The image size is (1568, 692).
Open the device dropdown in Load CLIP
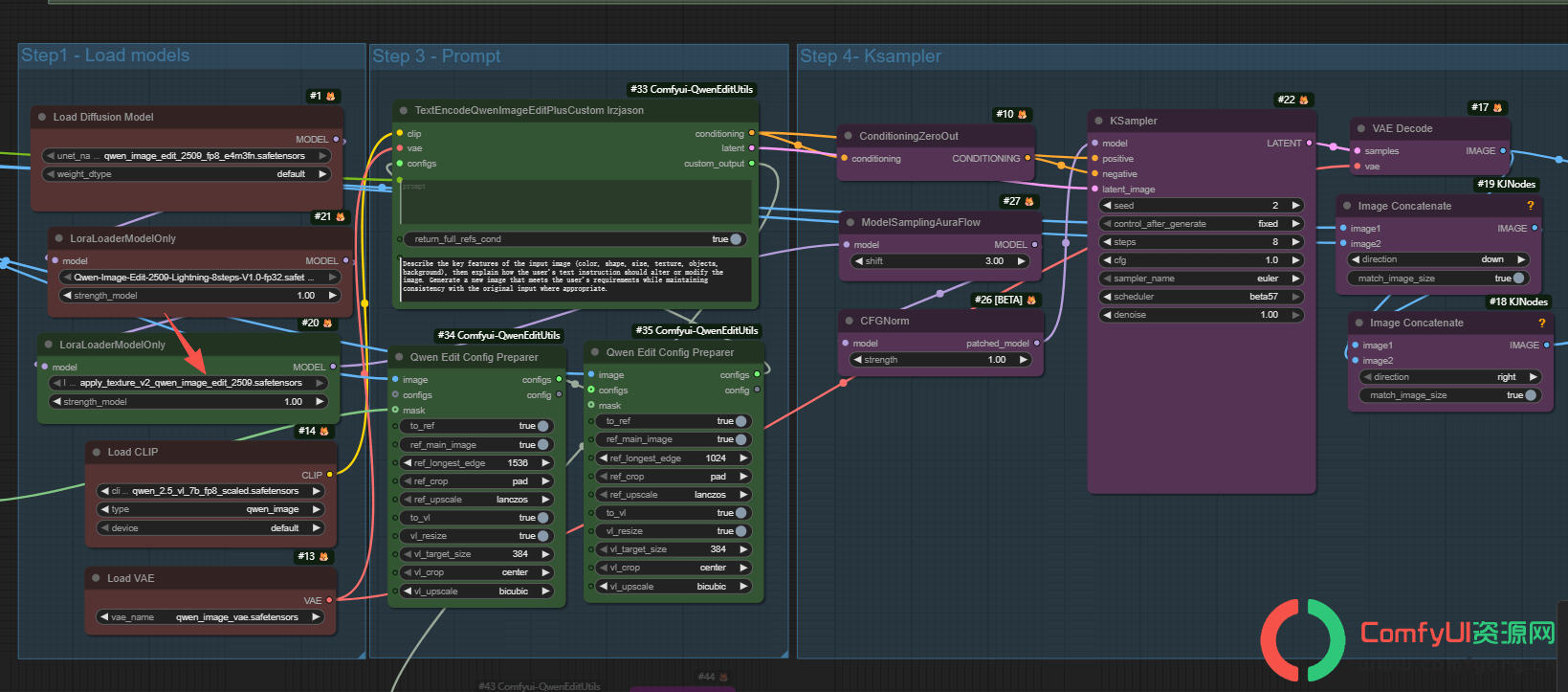coord(210,528)
